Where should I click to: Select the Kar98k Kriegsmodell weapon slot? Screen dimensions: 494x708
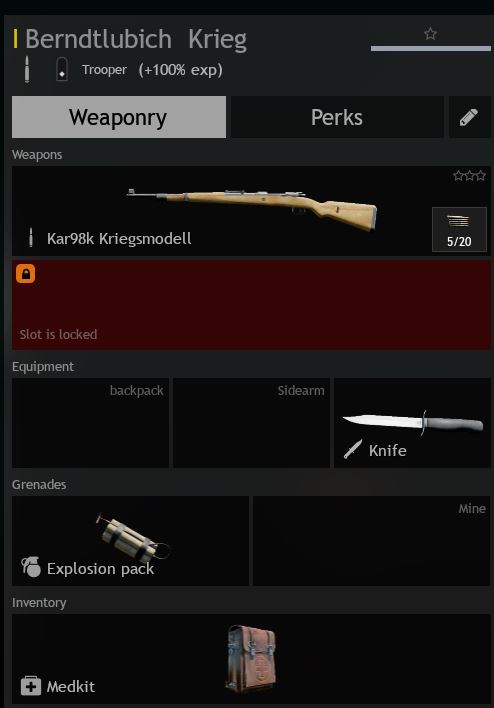click(x=252, y=211)
